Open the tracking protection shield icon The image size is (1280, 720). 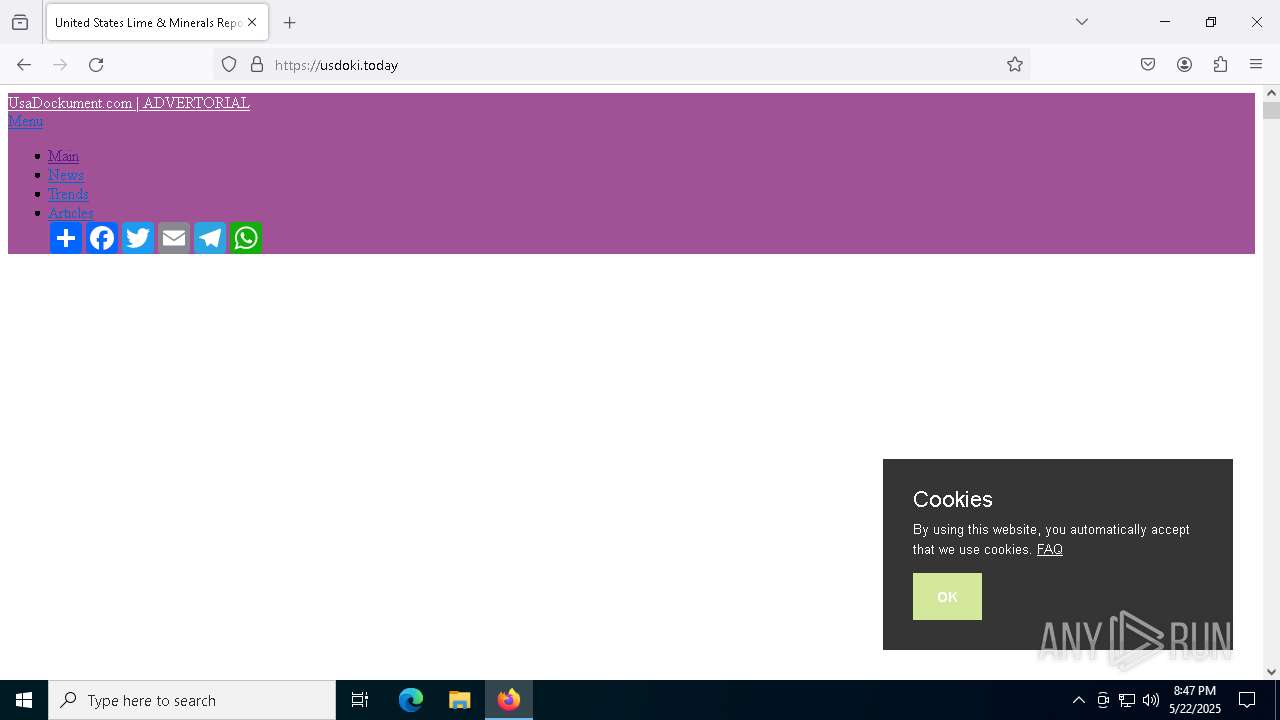(x=229, y=65)
